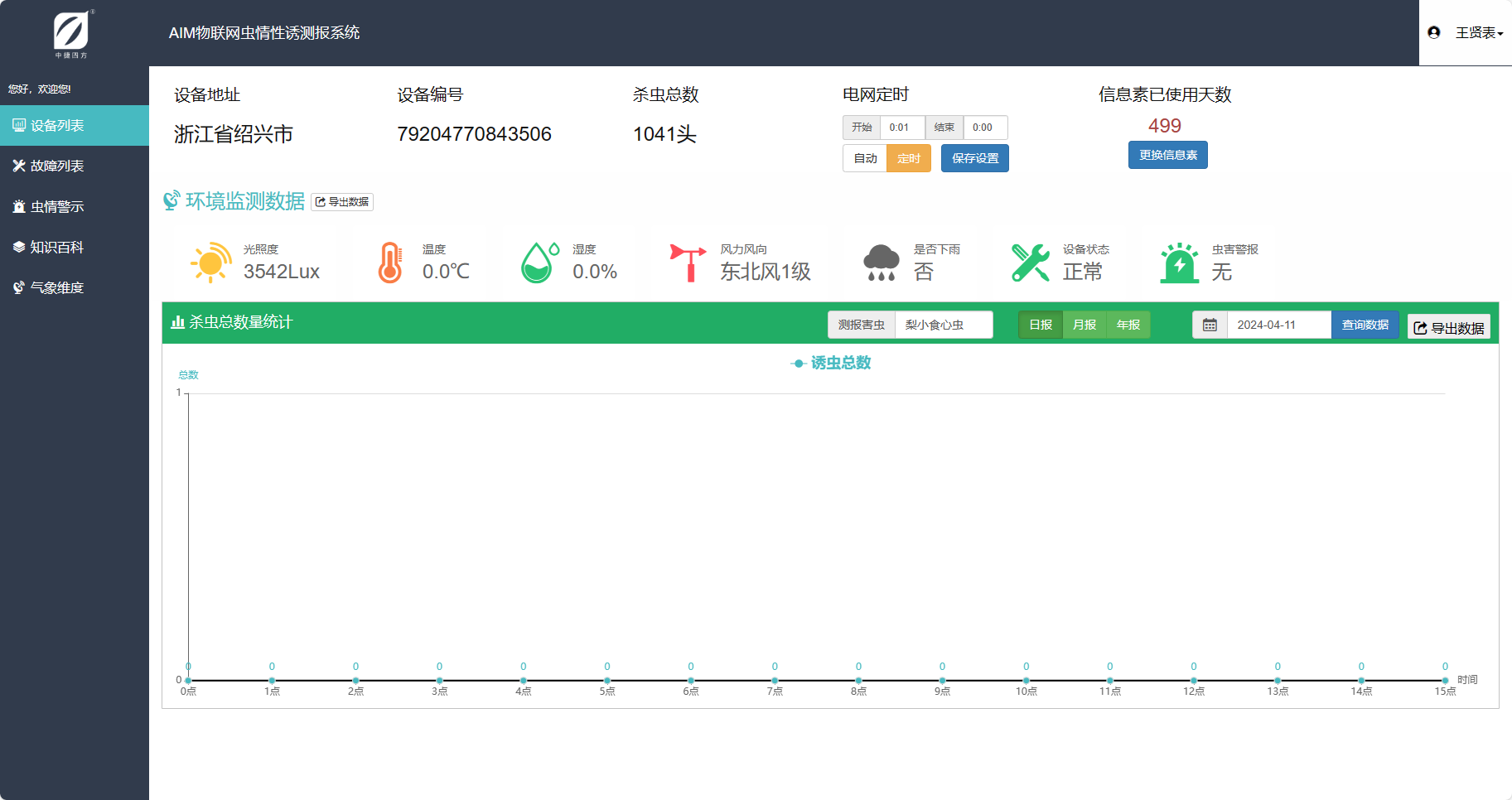Click the 浙江省绍兴市 device address
This screenshot has height=800, width=1512.
pyautogui.click(x=234, y=134)
